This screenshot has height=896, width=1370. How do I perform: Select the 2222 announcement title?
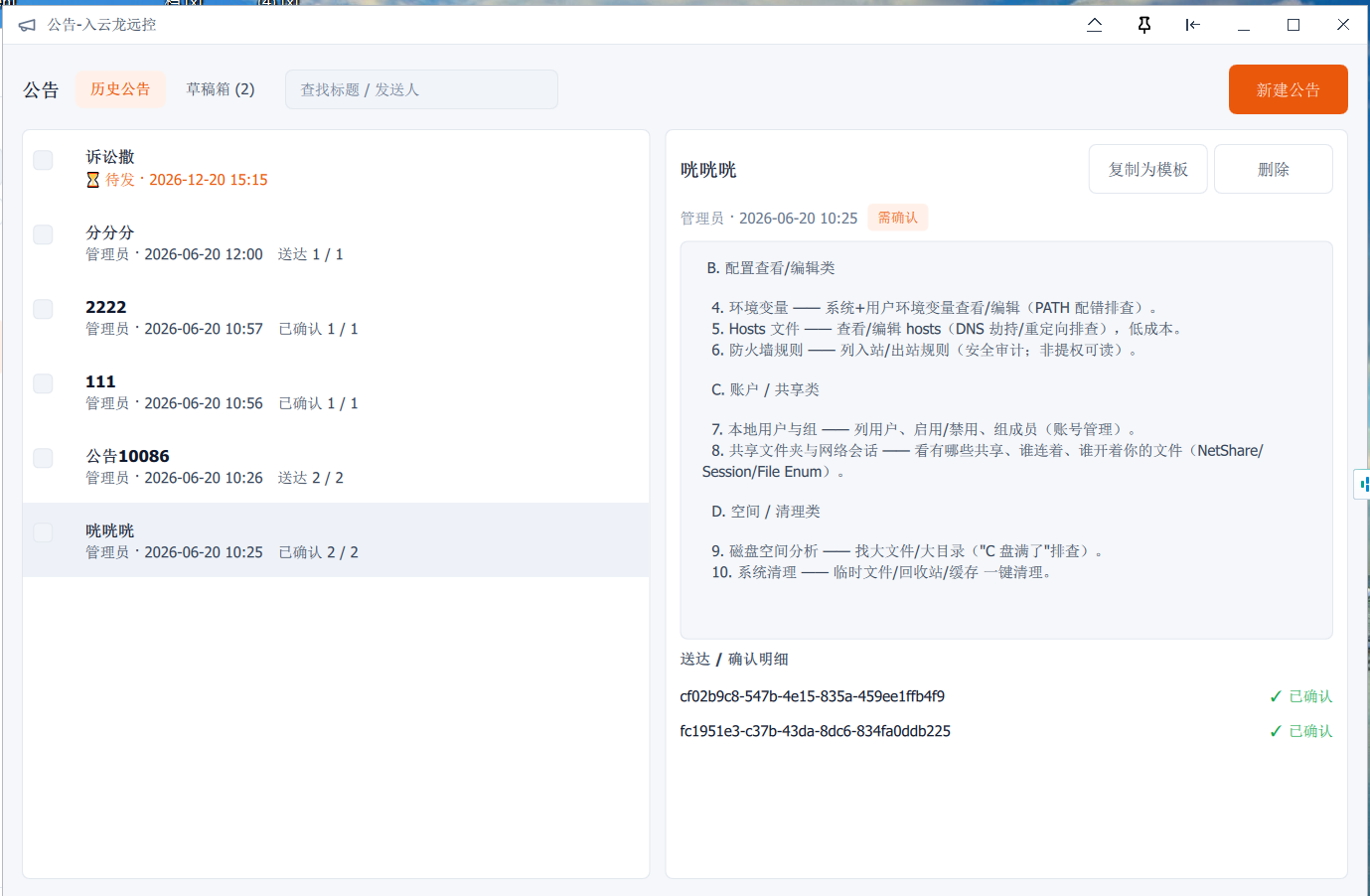coord(106,307)
